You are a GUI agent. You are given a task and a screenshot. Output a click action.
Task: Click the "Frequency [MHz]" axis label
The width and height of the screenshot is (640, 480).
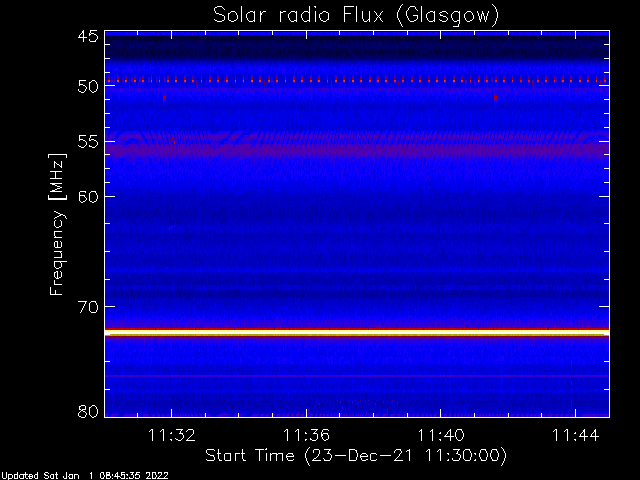pos(57,224)
